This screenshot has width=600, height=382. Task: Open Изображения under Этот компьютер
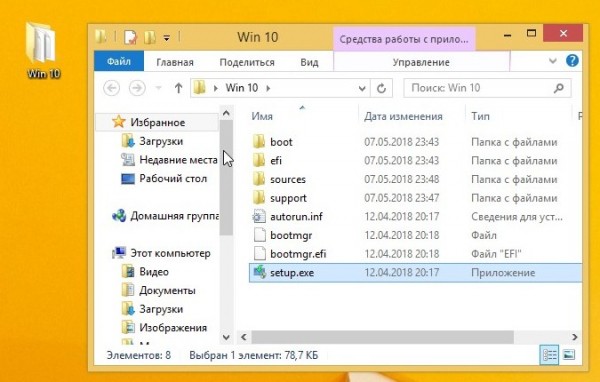point(164,328)
